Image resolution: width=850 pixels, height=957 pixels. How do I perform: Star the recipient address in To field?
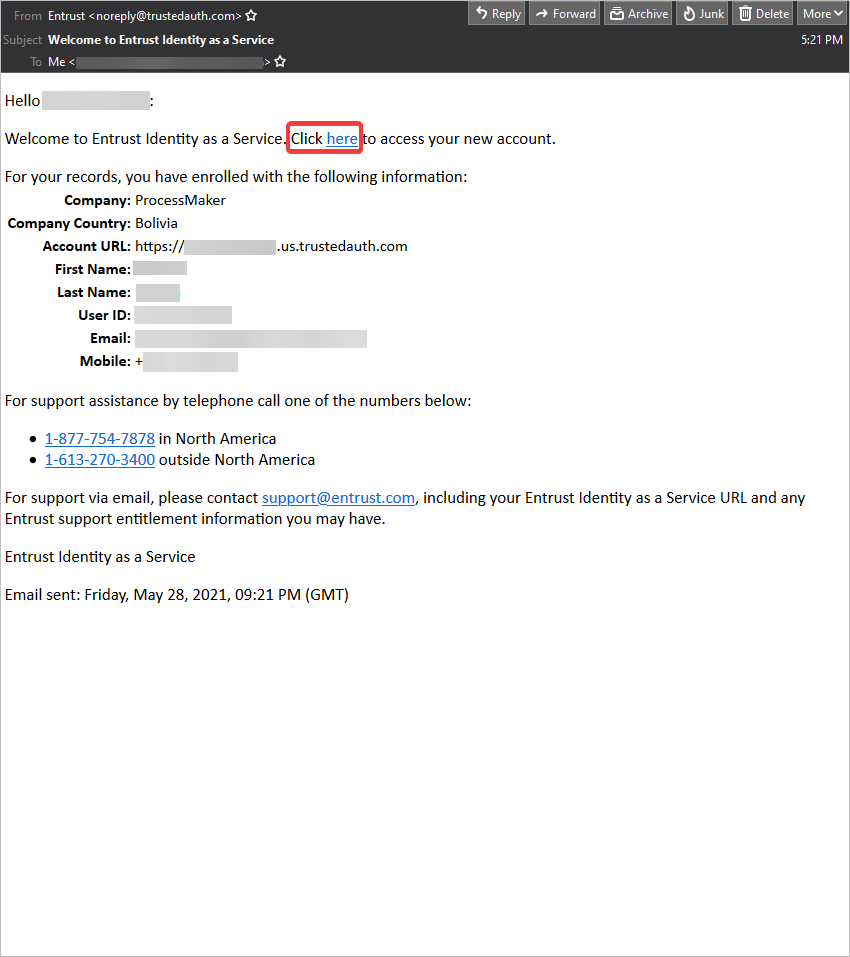[281, 62]
